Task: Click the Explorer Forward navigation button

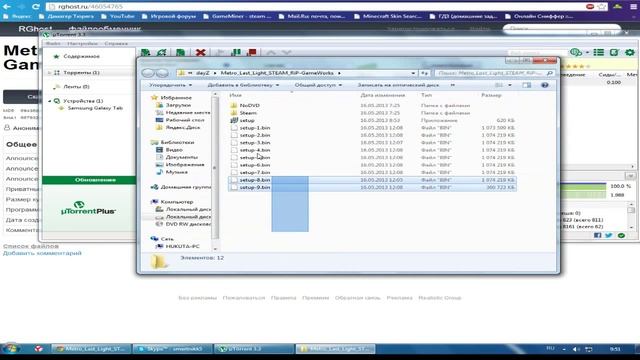Action: point(162,73)
